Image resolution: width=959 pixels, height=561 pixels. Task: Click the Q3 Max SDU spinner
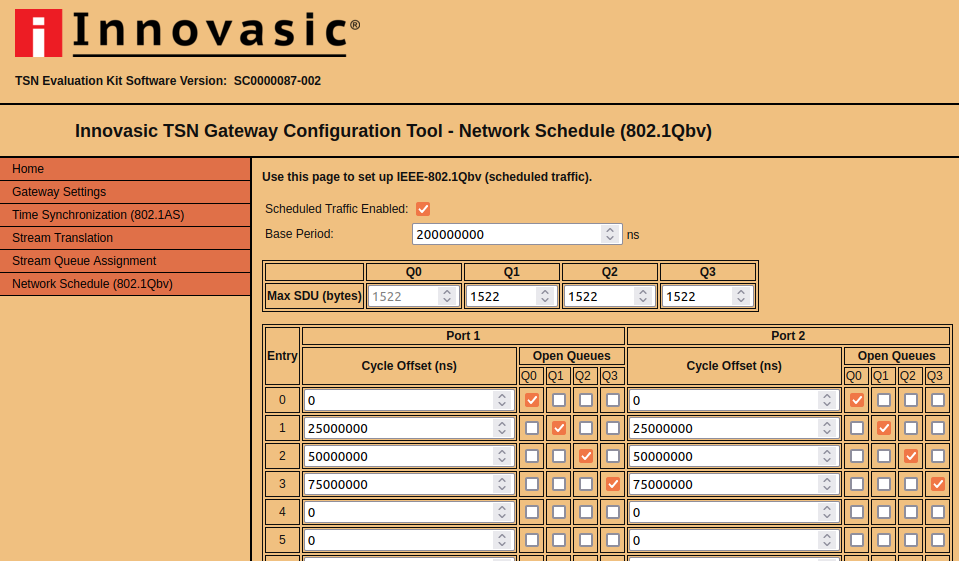pos(741,297)
